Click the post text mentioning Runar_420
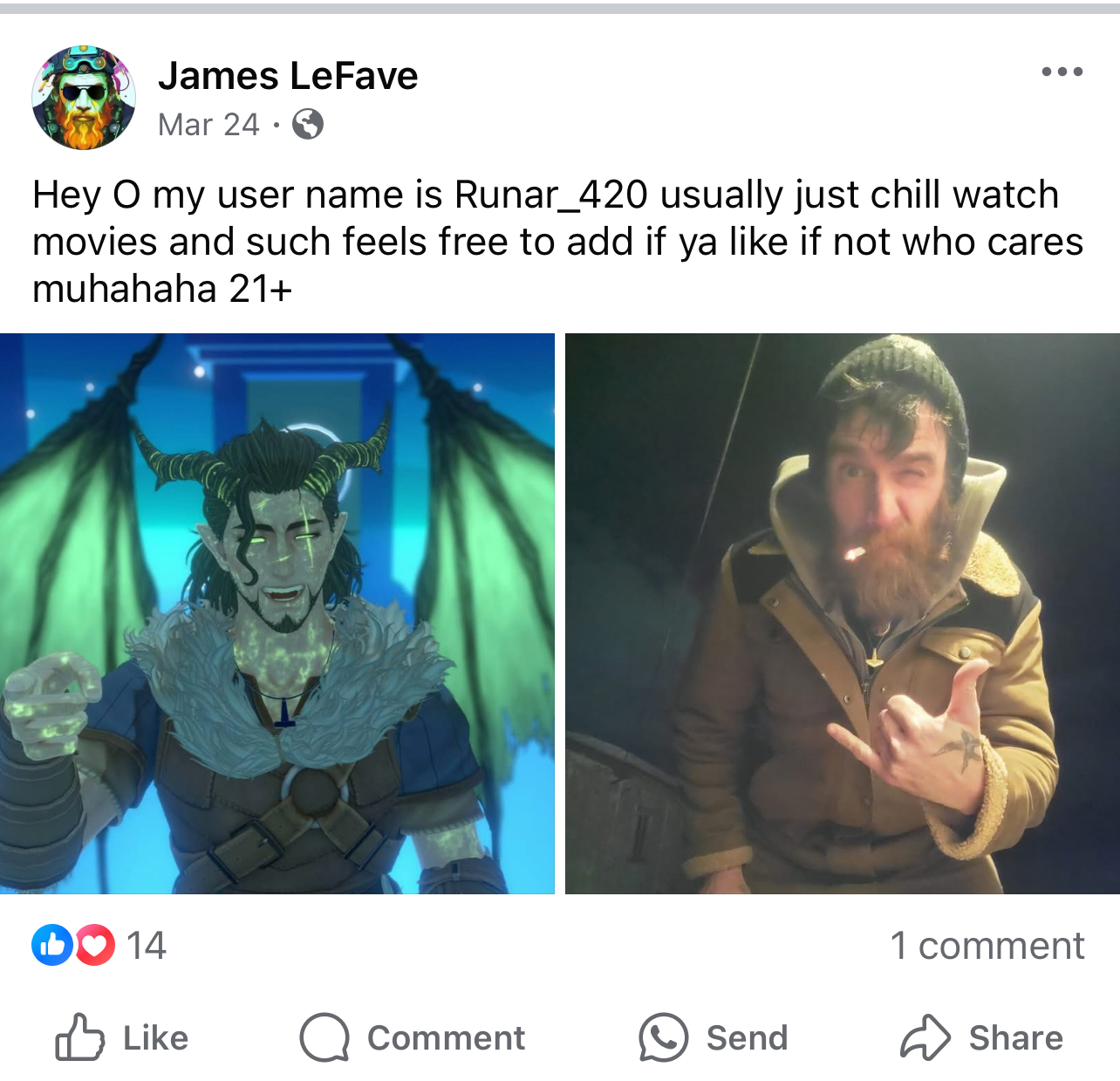The image size is (1120, 1081). pyautogui.click(x=558, y=242)
